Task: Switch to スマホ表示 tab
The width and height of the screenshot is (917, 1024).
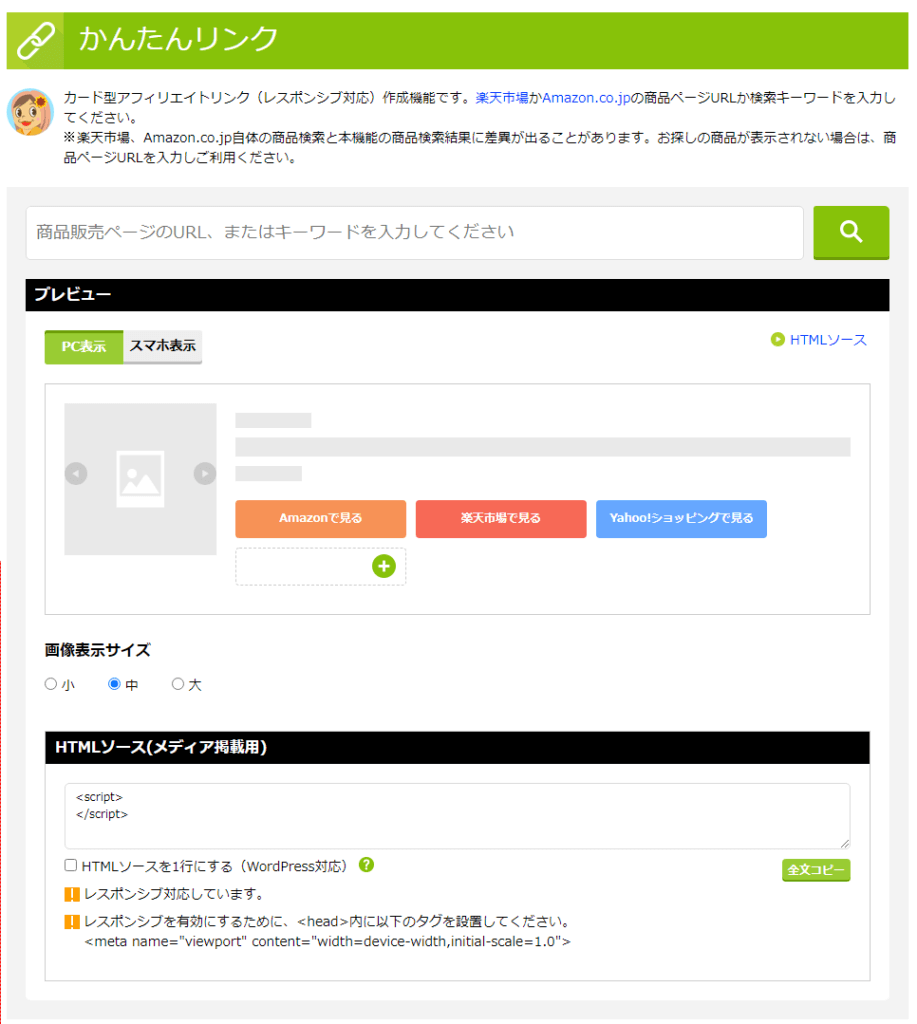Action: (163, 346)
